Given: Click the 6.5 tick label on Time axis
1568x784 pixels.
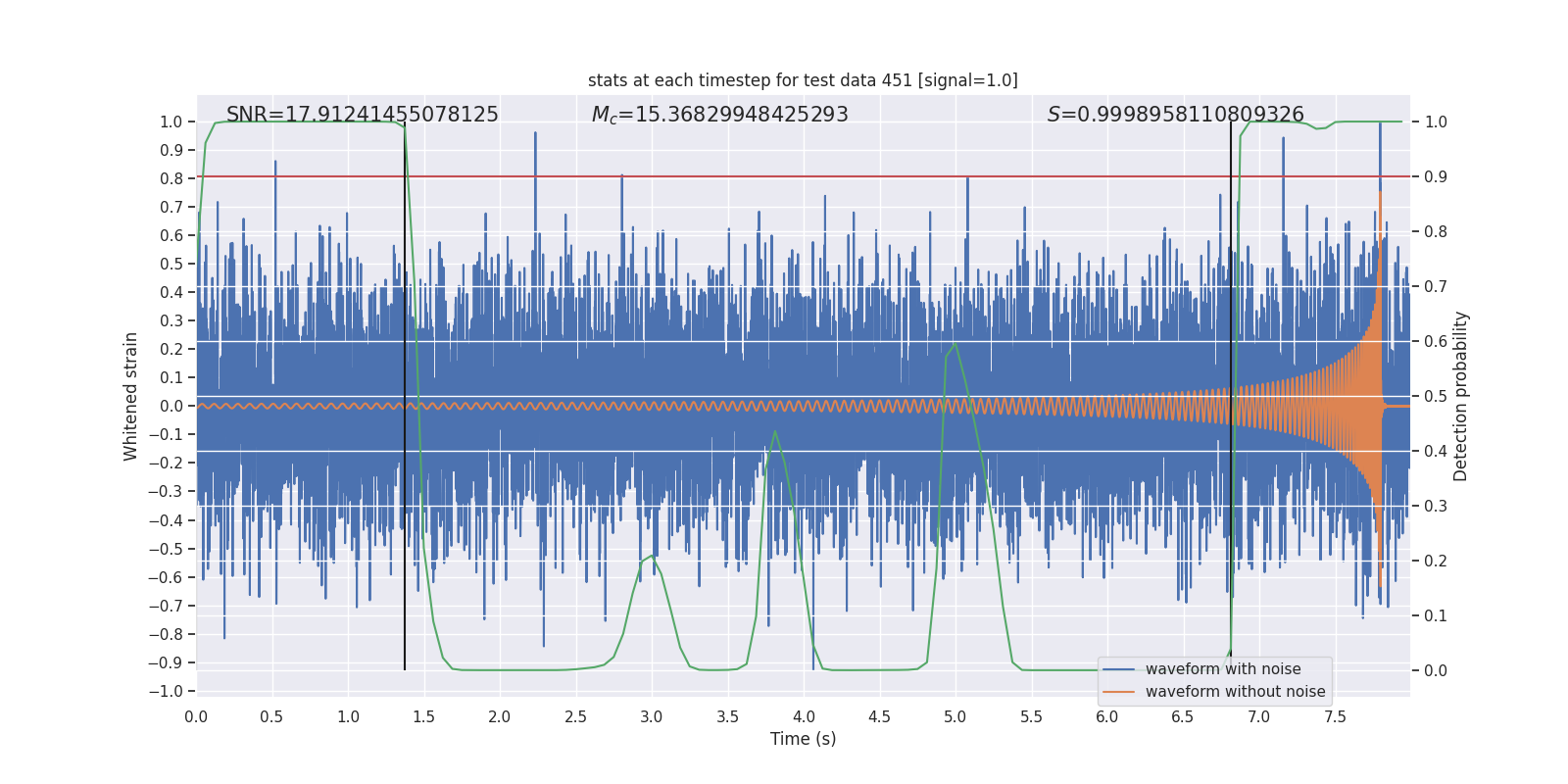Looking at the screenshot, I should pyautogui.click(x=1183, y=716).
